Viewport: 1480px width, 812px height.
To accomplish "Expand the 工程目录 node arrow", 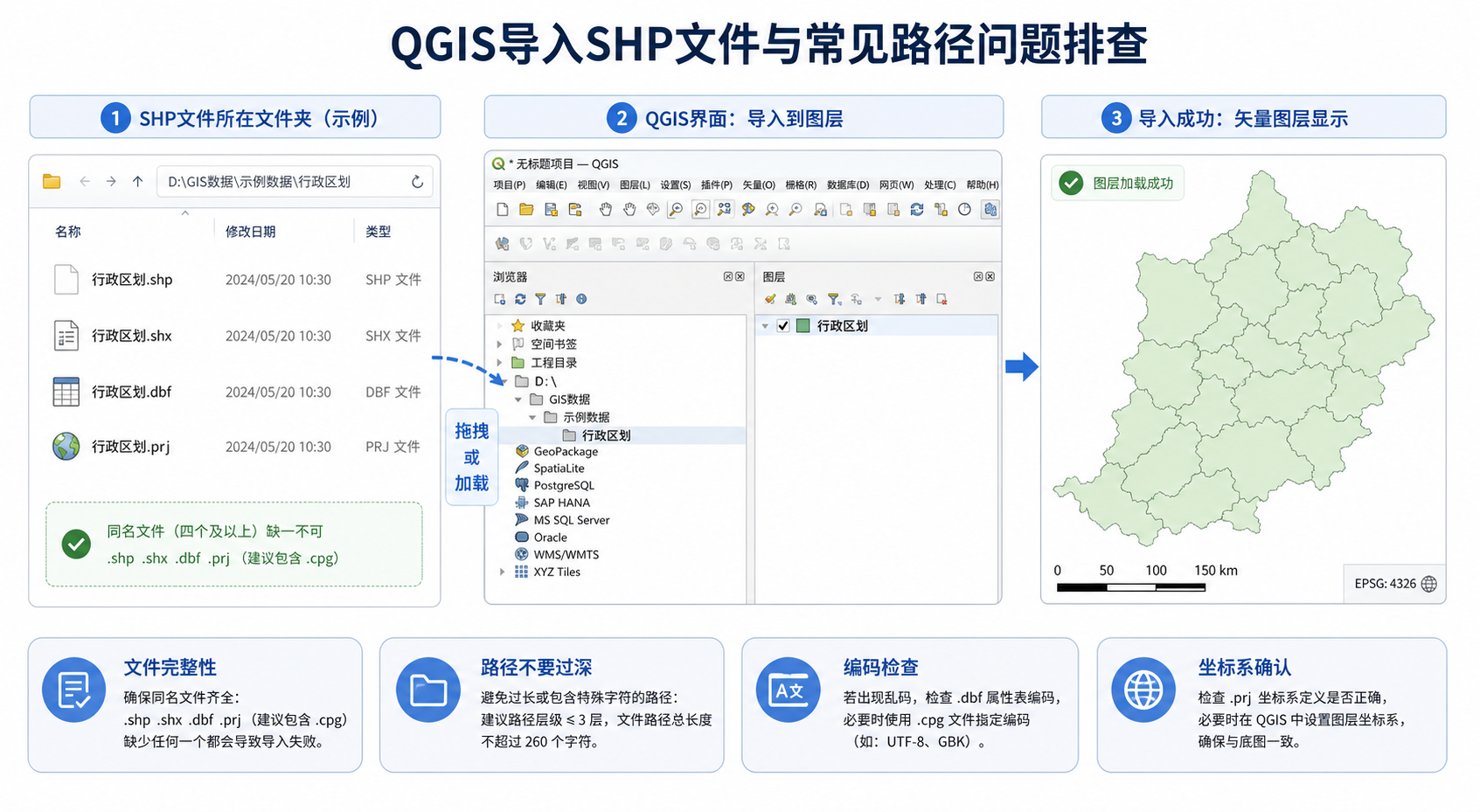I will tap(500, 363).
